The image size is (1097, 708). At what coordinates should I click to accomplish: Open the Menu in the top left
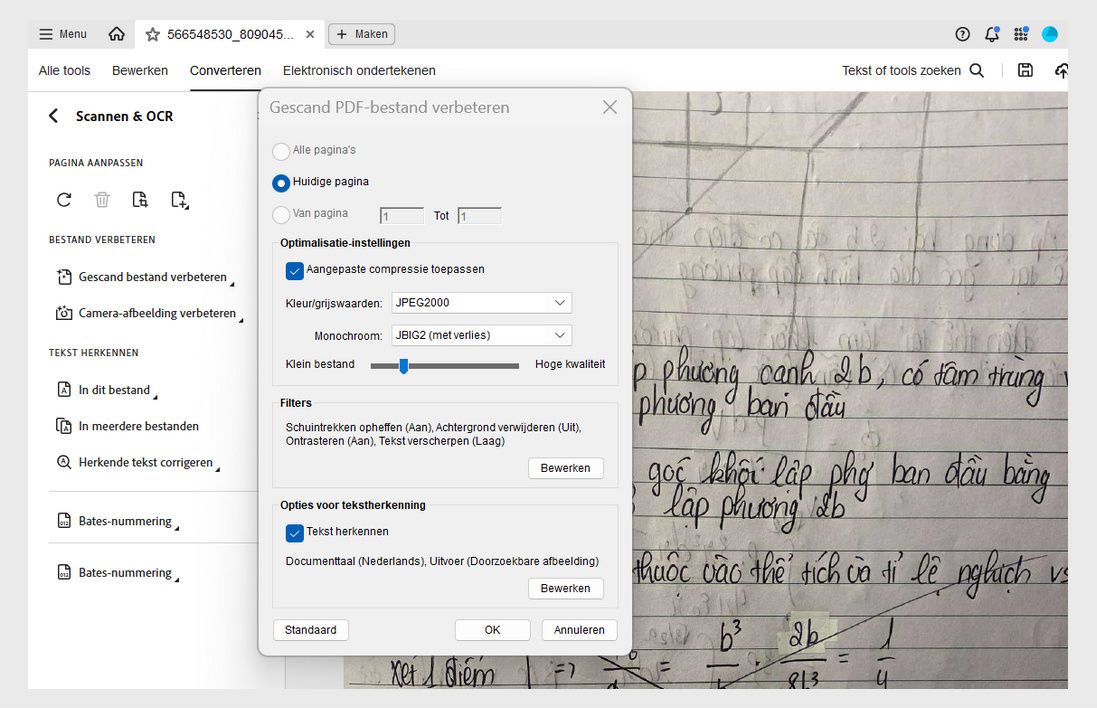click(x=61, y=33)
